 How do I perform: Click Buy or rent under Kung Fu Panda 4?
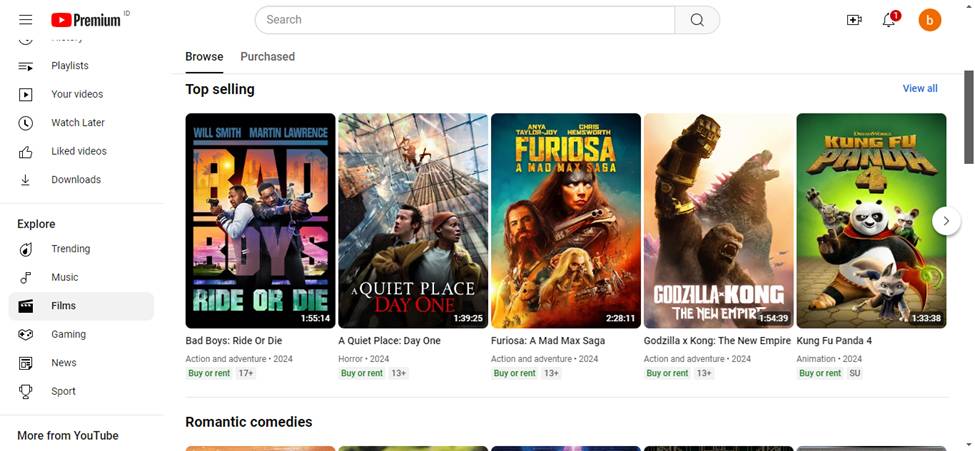820,373
